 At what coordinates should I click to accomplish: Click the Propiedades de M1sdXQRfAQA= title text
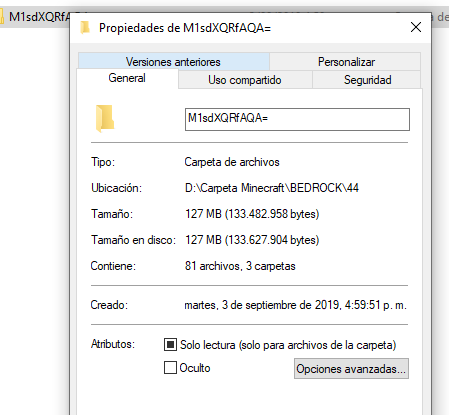click(185, 28)
